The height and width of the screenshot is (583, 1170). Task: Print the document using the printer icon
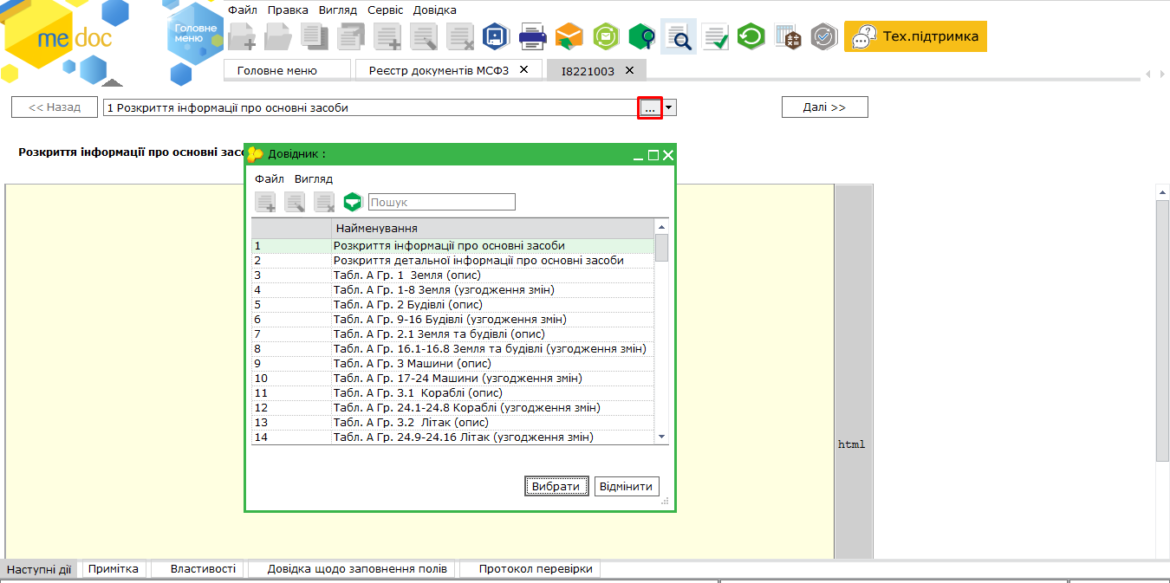(x=533, y=37)
